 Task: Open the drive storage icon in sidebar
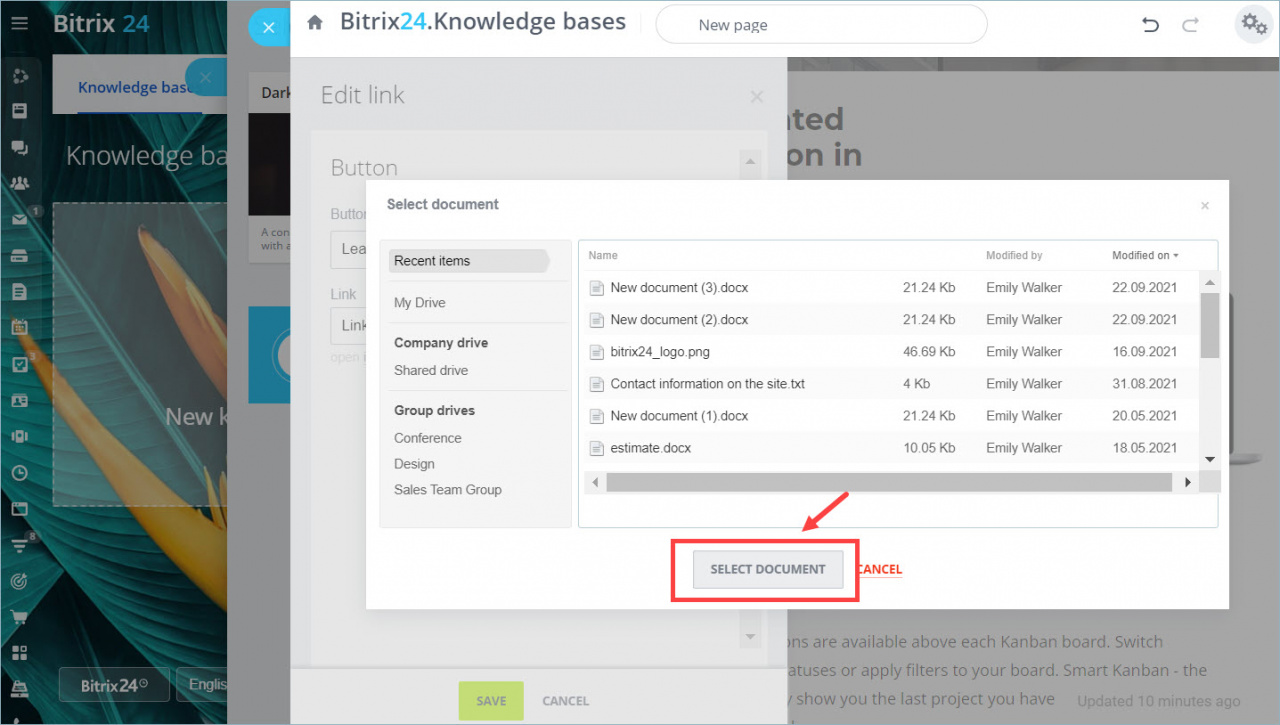click(19, 256)
